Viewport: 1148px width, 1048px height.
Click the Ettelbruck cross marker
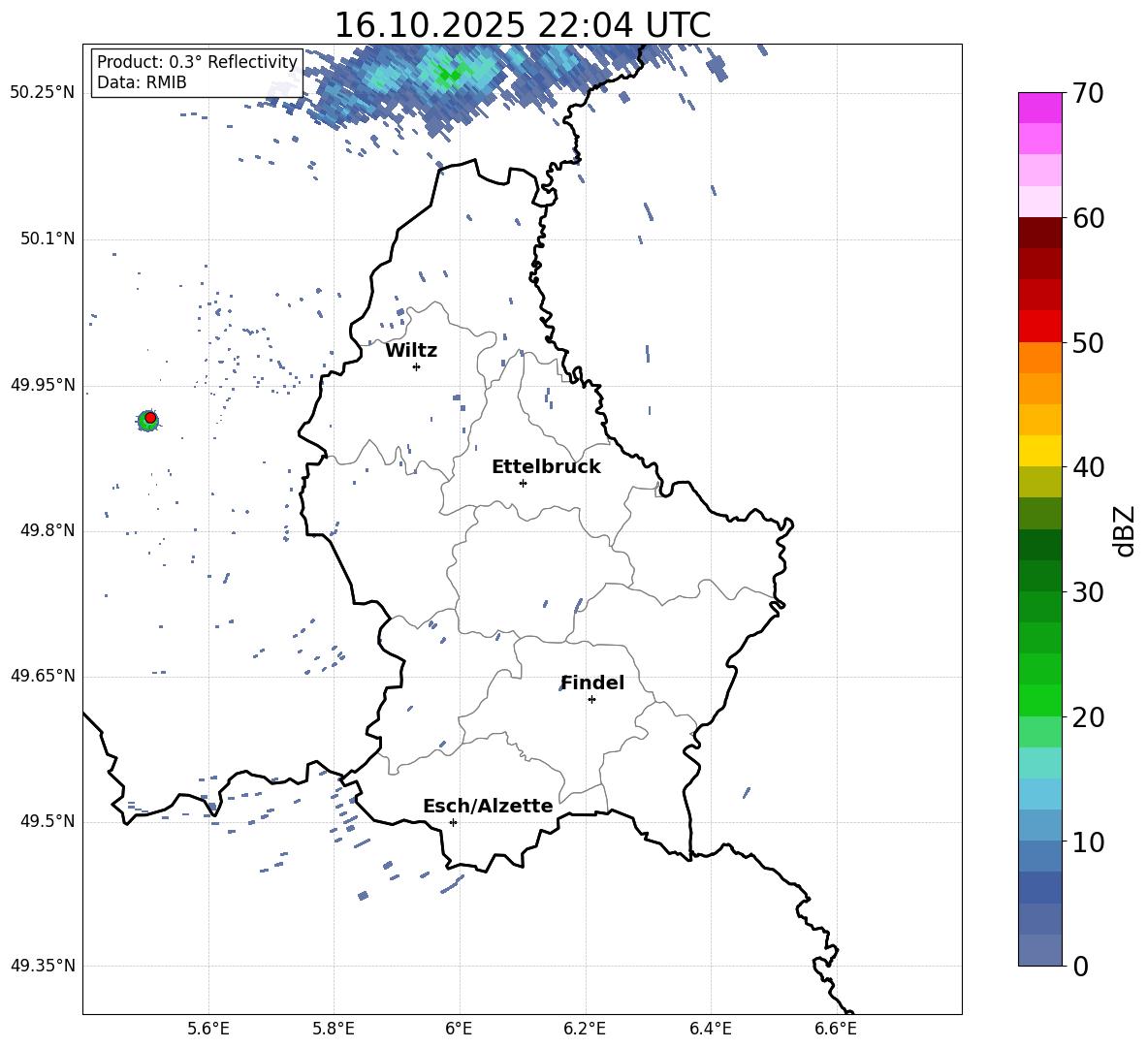pos(523,483)
